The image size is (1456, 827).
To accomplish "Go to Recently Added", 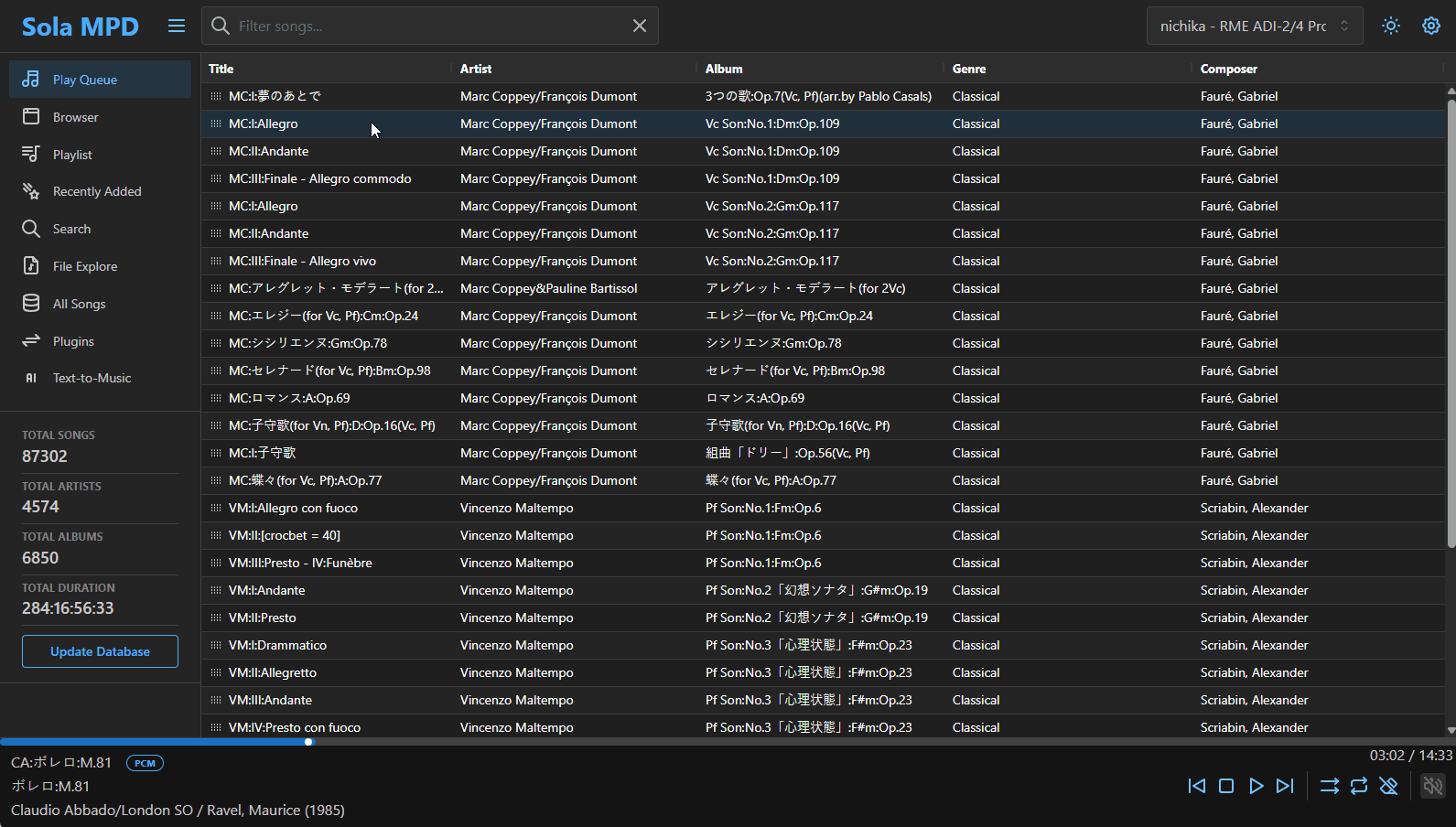I will [97, 191].
